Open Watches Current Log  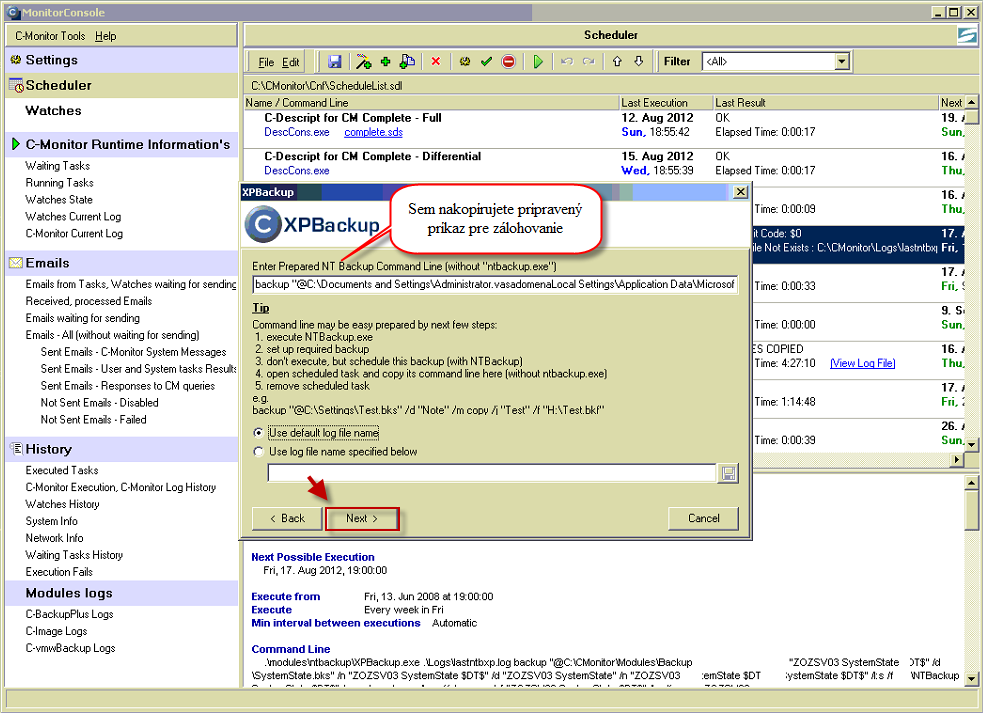point(73,216)
